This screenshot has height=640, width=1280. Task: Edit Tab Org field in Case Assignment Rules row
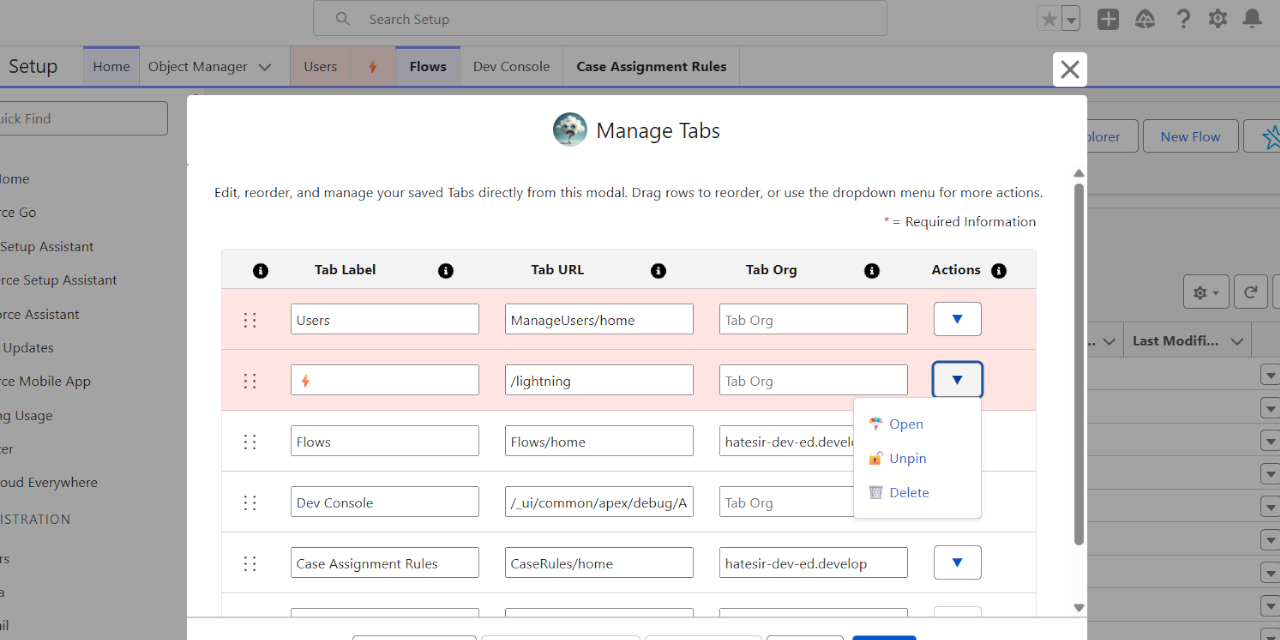click(813, 564)
